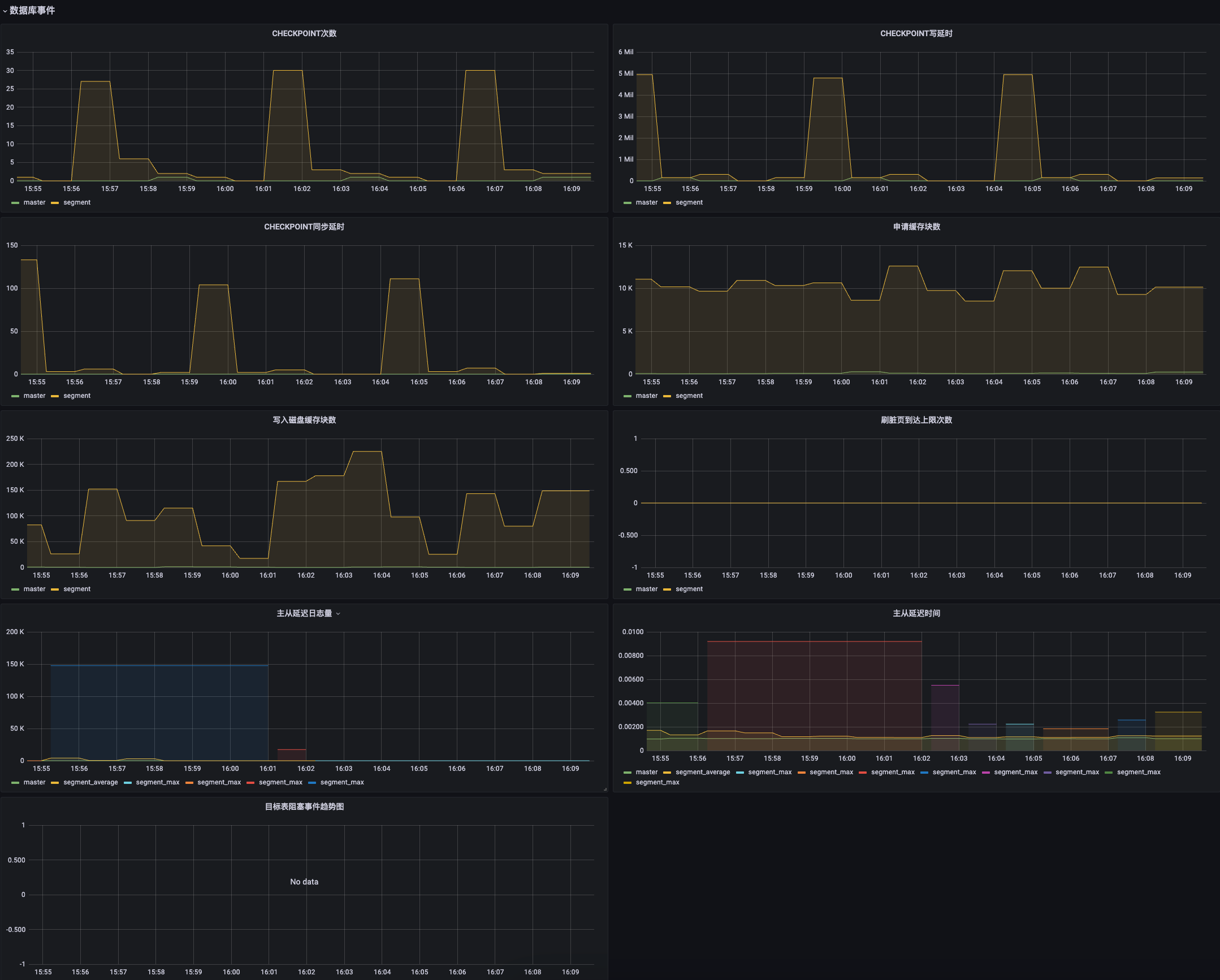The image size is (1220, 980).
Task: Open the 写入磁盘缓存块数 panel title menu
Action: pos(304,420)
